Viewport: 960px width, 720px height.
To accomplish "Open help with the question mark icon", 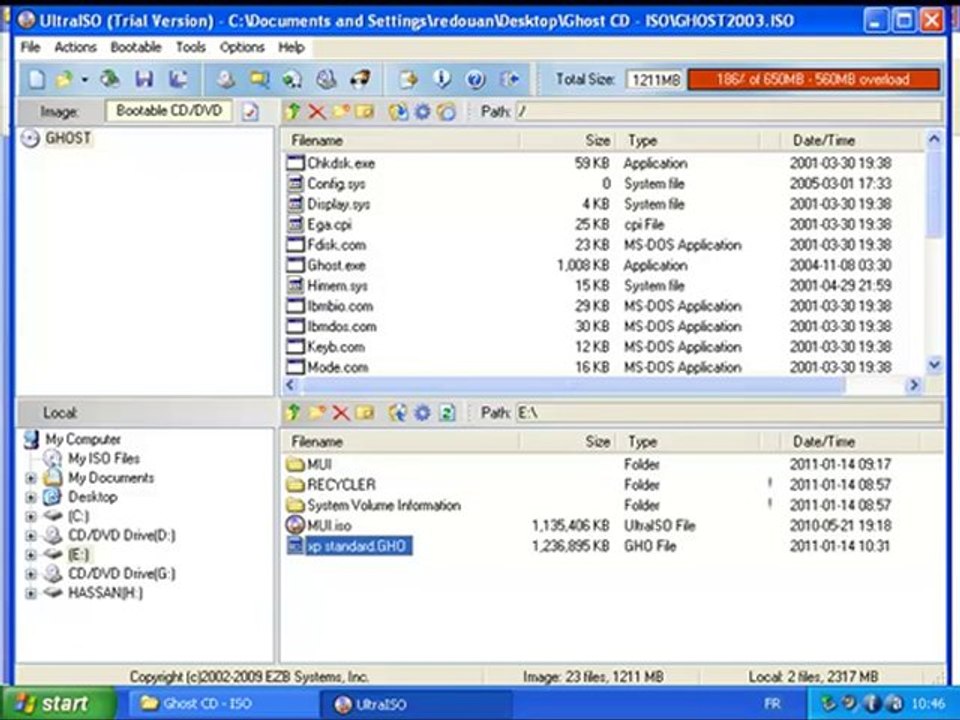I will [x=475, y=79].
